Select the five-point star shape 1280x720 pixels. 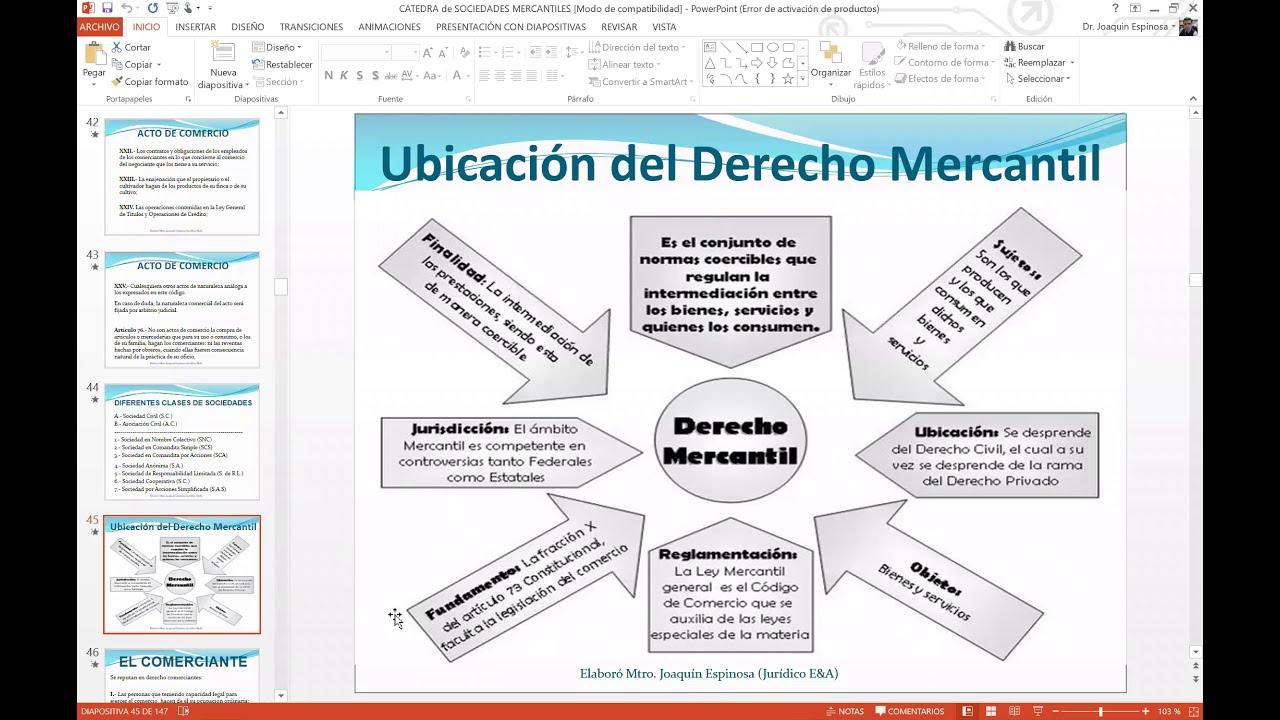pyautogui.click(x=788, y=79)
